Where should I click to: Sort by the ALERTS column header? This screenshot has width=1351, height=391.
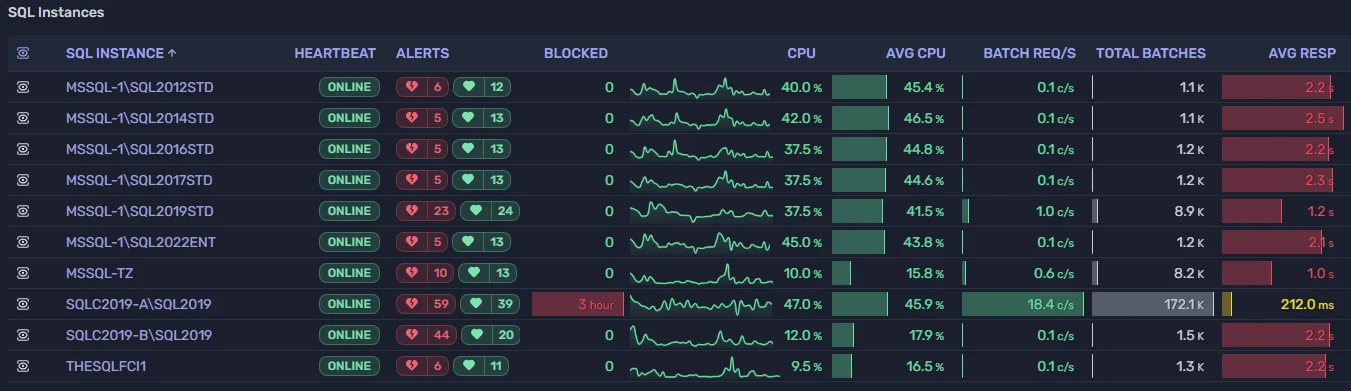click(422, 53)
